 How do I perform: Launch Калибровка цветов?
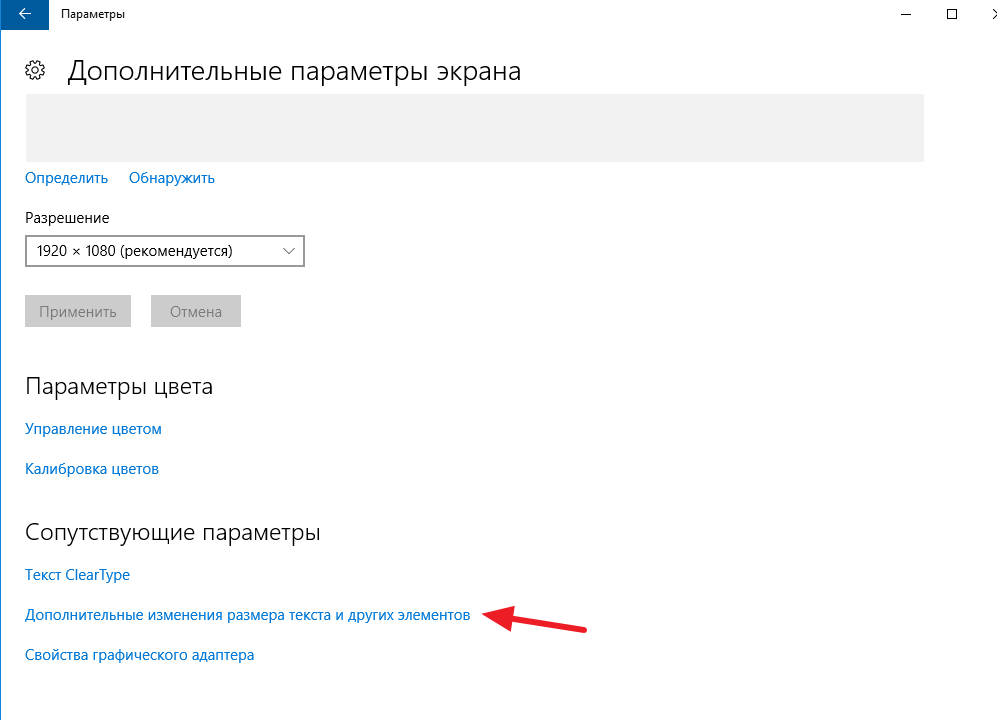click(x=91, y=469)
